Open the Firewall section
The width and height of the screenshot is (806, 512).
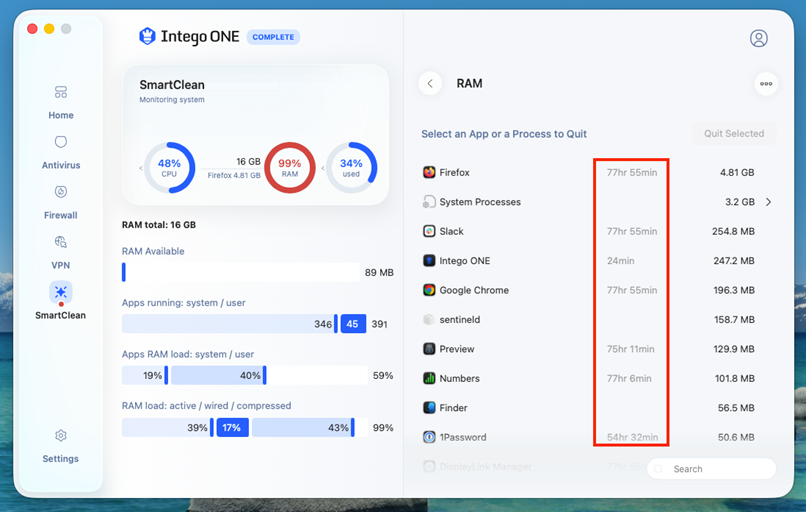[61, 202]
